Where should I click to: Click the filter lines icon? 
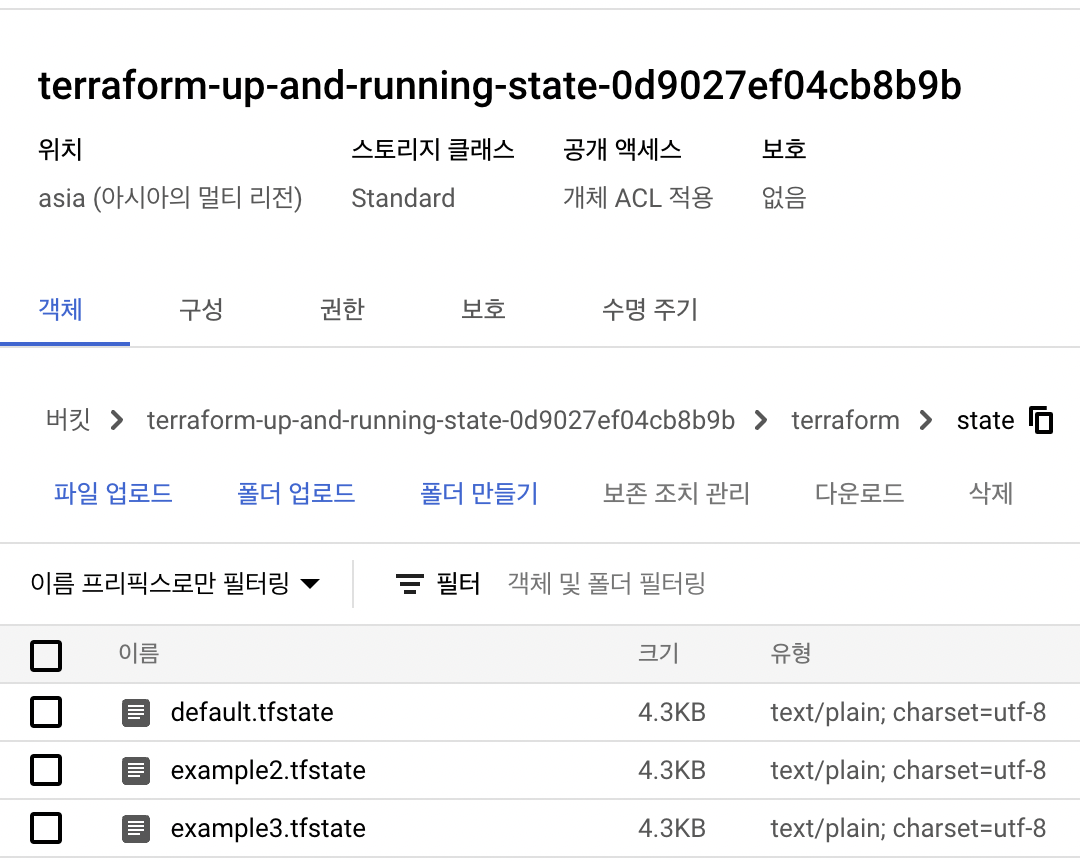410,584
